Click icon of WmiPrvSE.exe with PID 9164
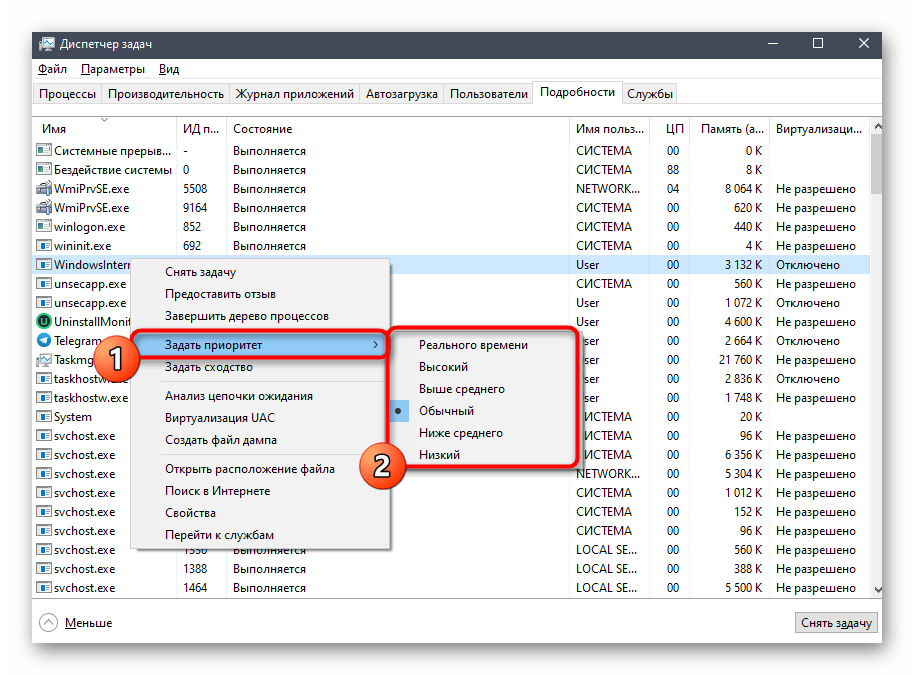 coord(44,208)
